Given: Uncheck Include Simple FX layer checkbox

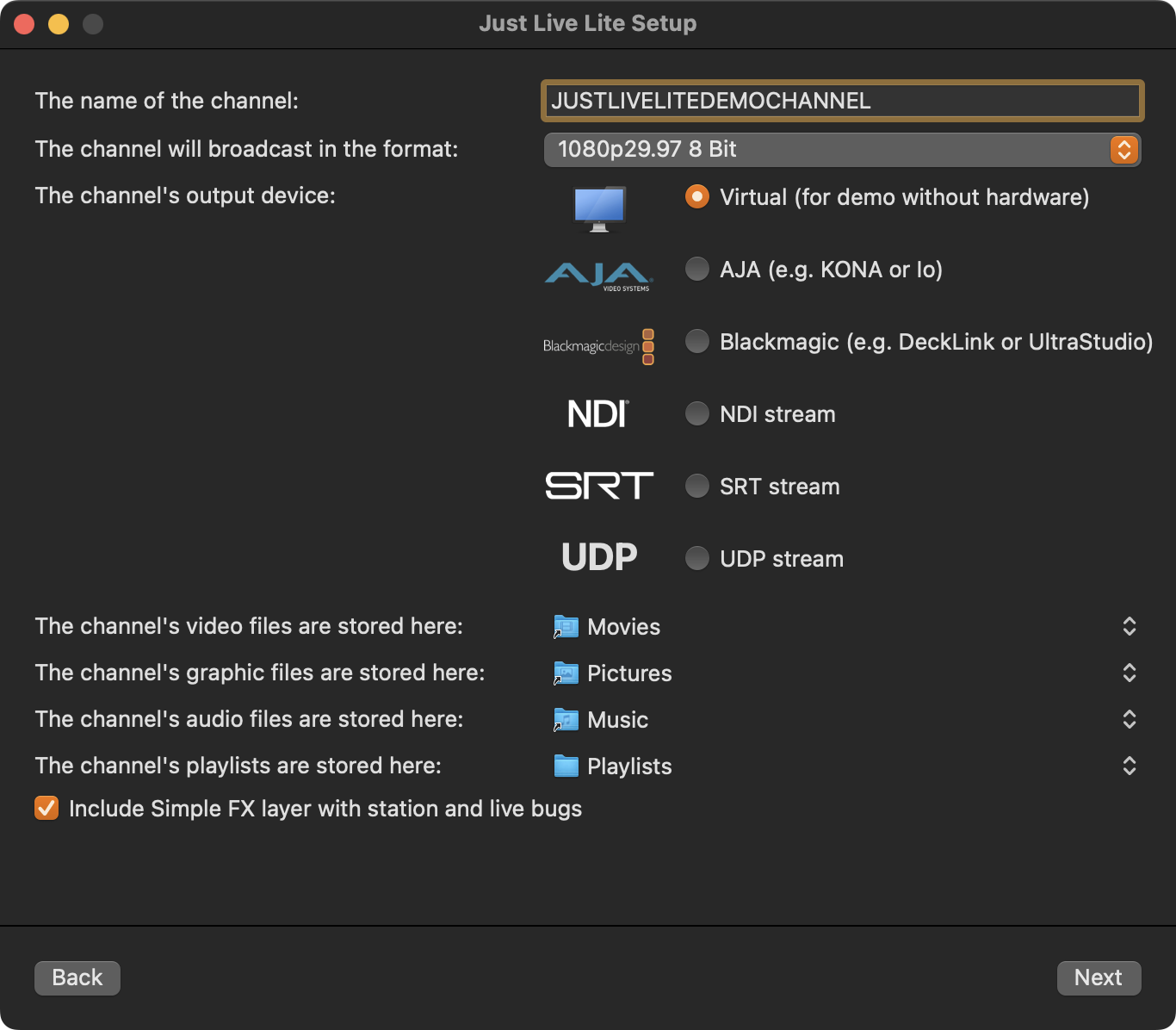Looking at the screenshot, I should [46, 809].
